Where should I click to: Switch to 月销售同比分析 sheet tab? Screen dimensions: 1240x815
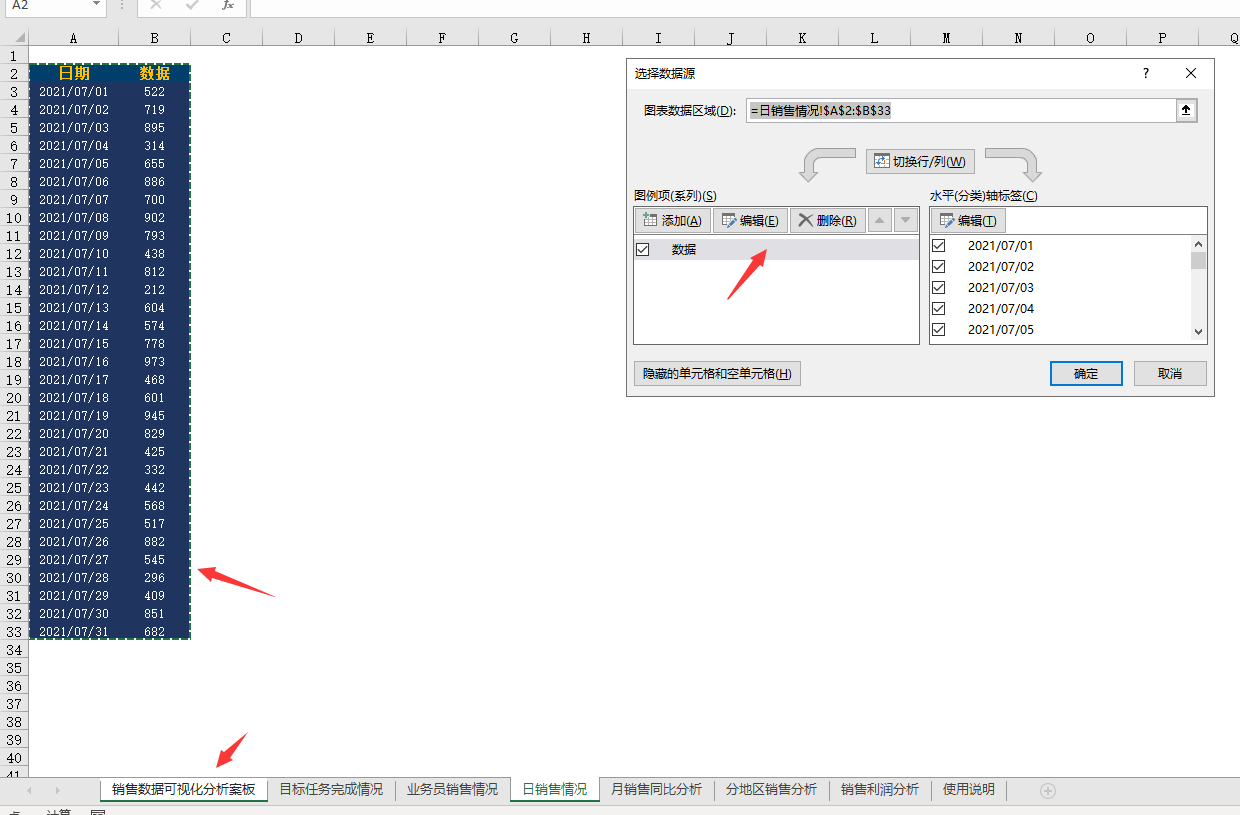pyautogui.click(x=657, y=789)
